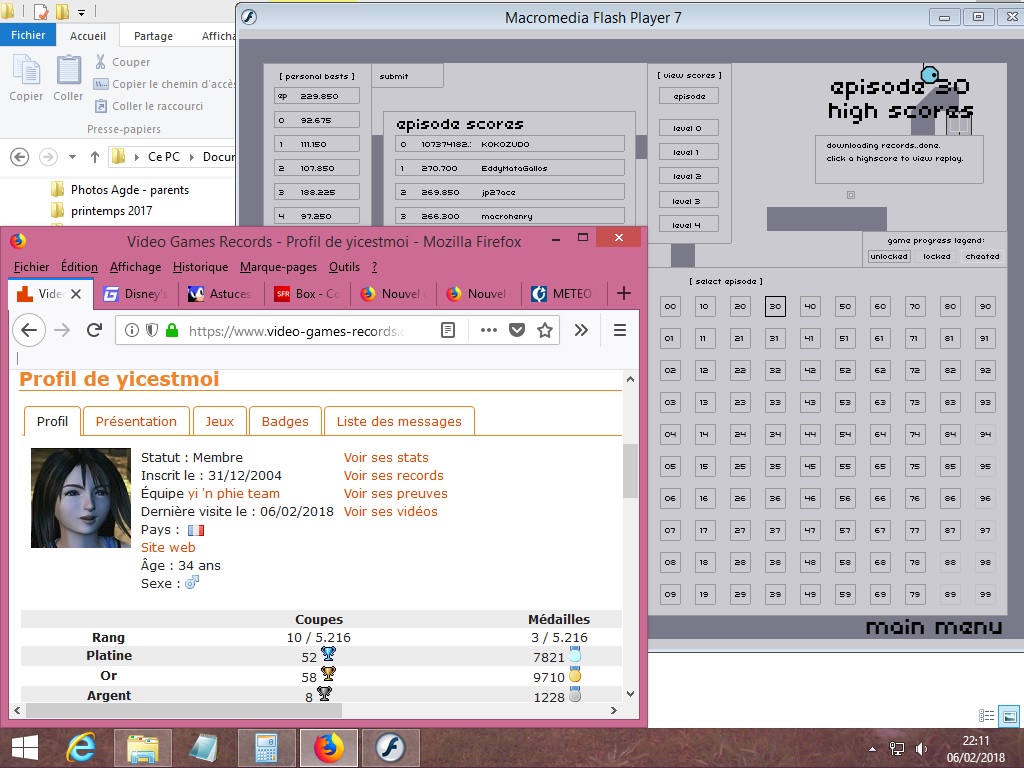This screenshot has width=1024, height=768.
Task: Expand Firefox toolbar overflow chevron
Action: click(x=581, y=330)
